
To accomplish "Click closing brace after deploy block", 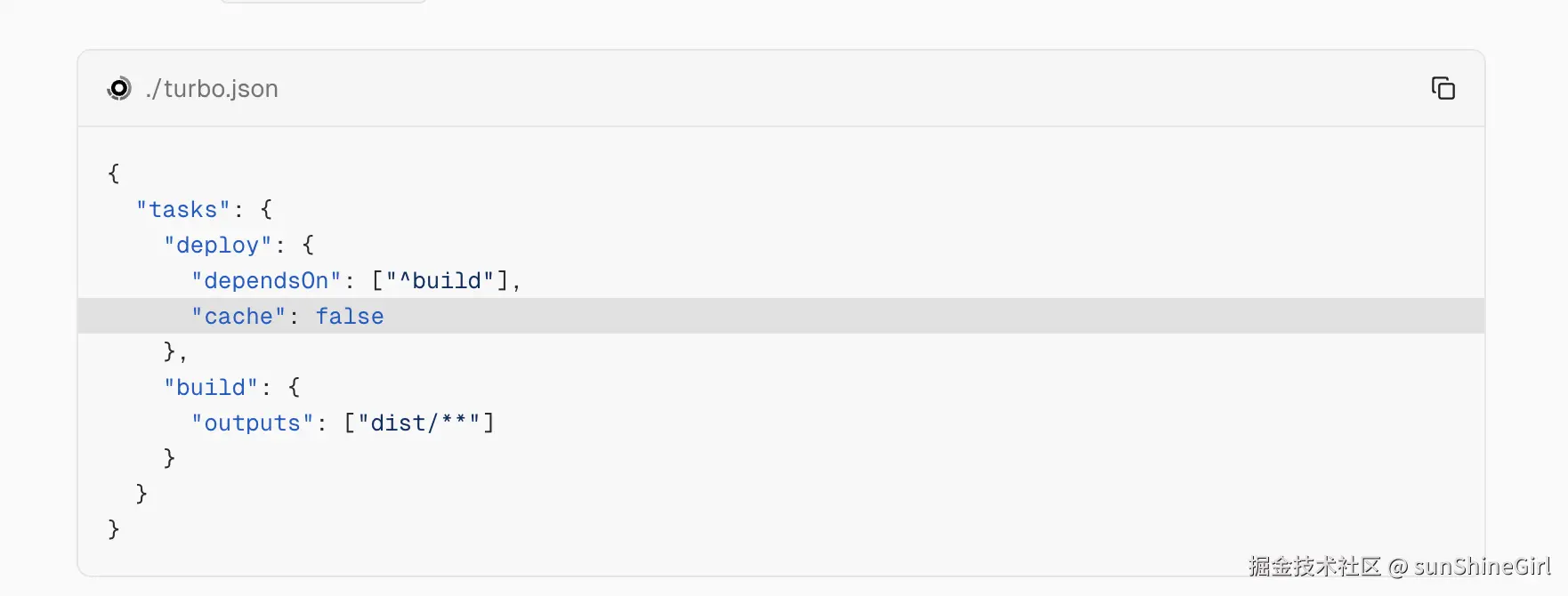I will click(x=169, y=352).
